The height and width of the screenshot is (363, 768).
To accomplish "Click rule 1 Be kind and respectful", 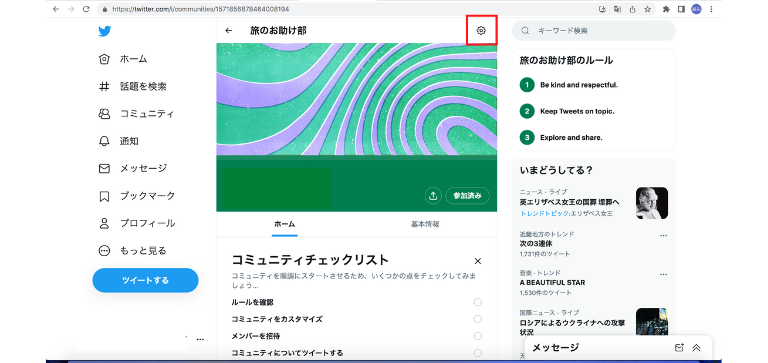I will [579, 85].
